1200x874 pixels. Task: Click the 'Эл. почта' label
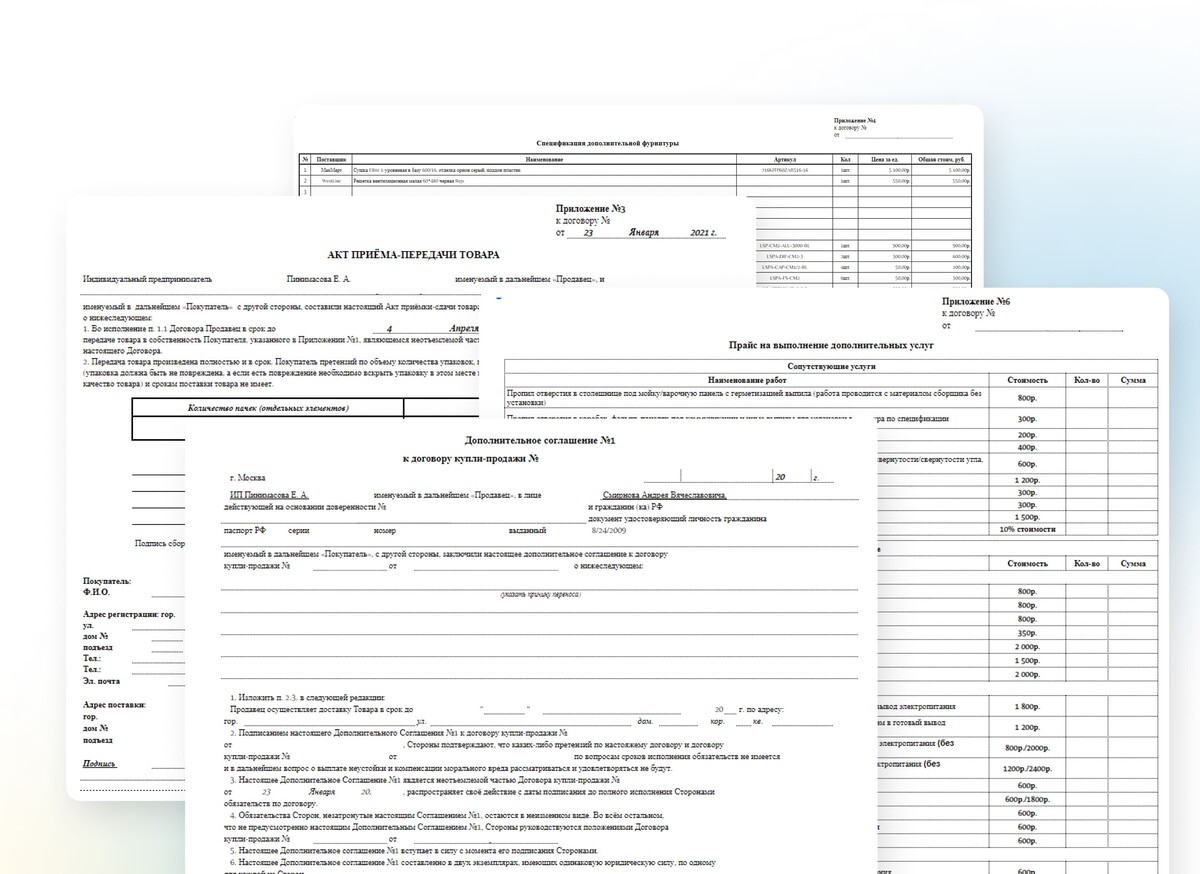(102, 681)
